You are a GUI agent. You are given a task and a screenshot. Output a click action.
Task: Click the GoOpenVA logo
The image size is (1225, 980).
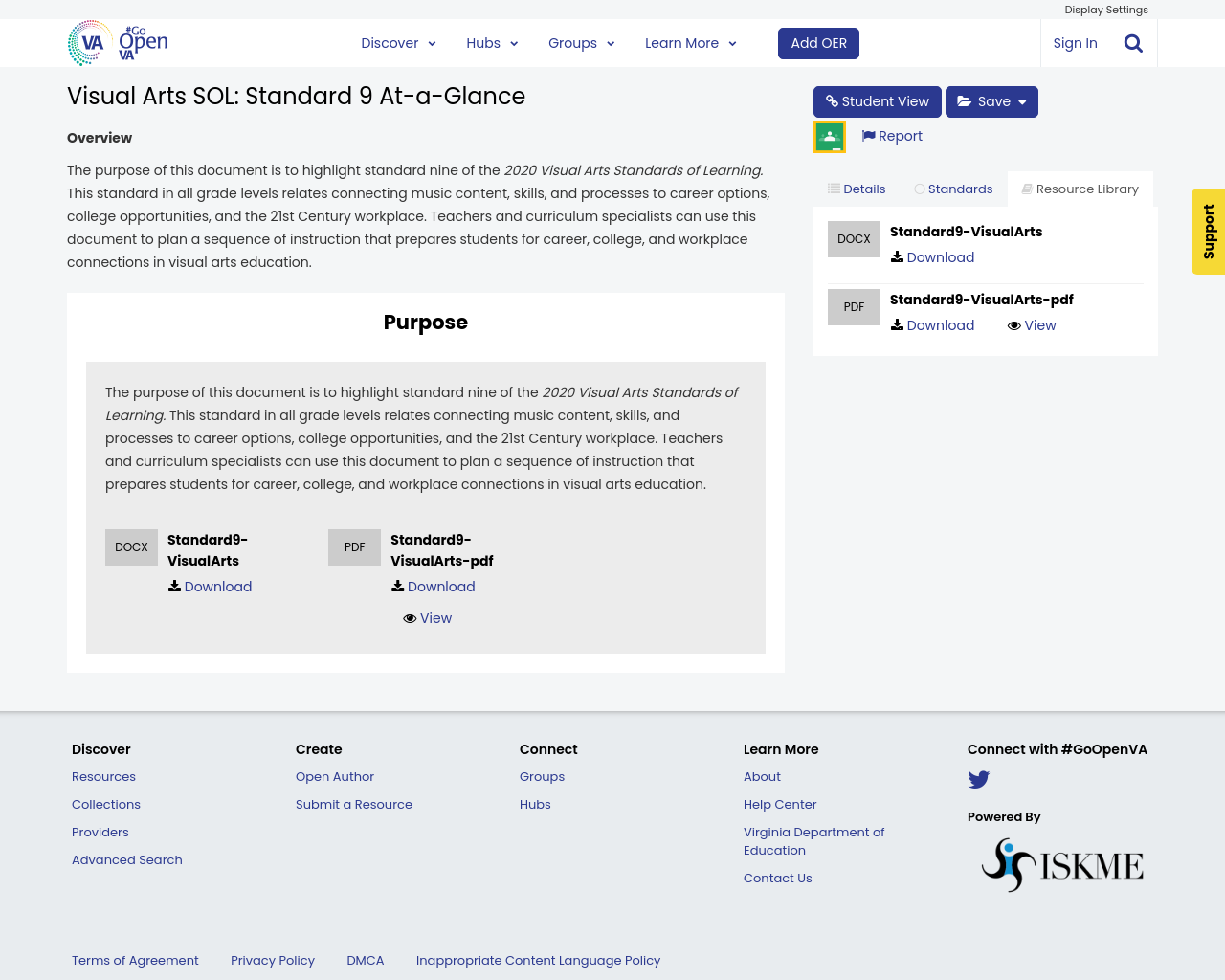[118, 43]
